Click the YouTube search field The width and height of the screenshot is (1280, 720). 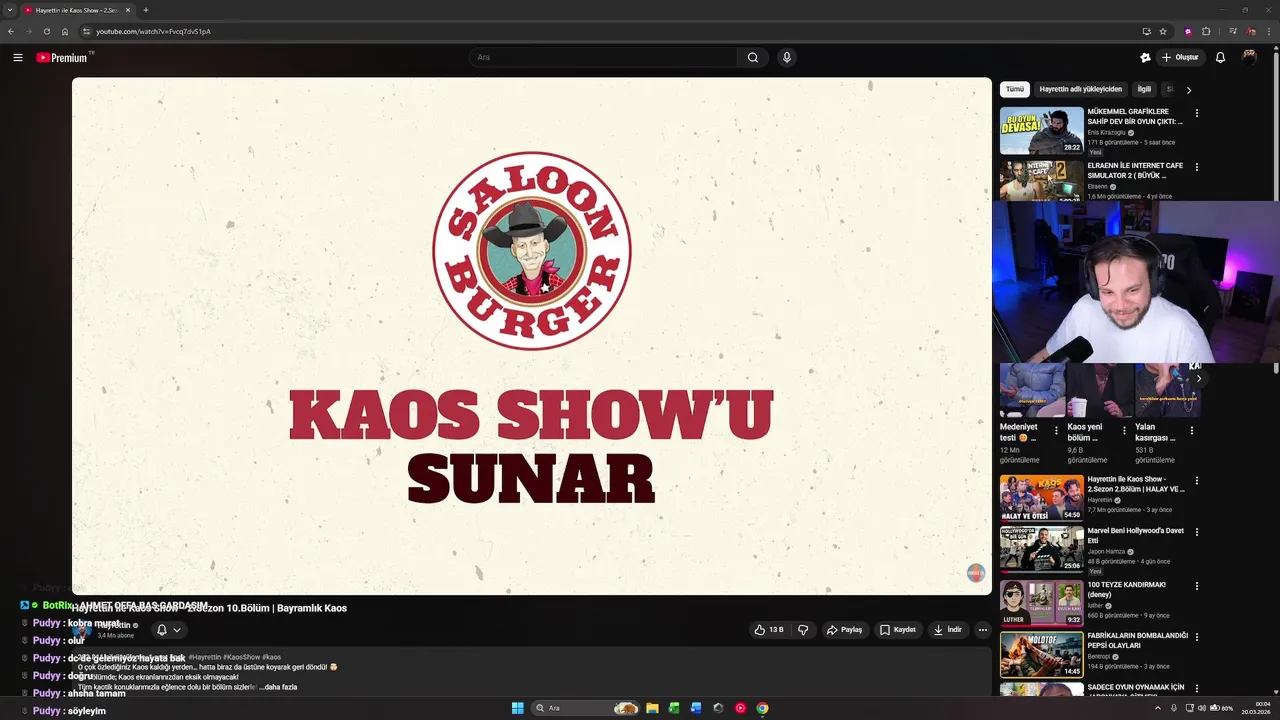point(603,58)
